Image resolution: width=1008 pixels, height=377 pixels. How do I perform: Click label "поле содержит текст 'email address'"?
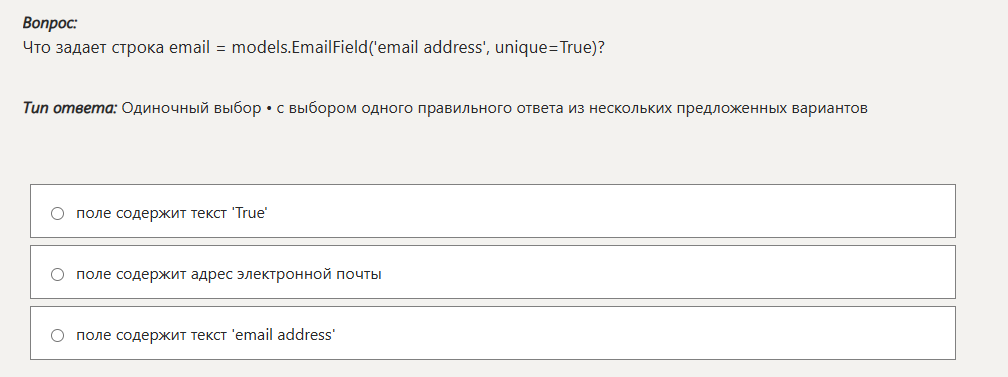pyautogui.click(x=206, y=335)
